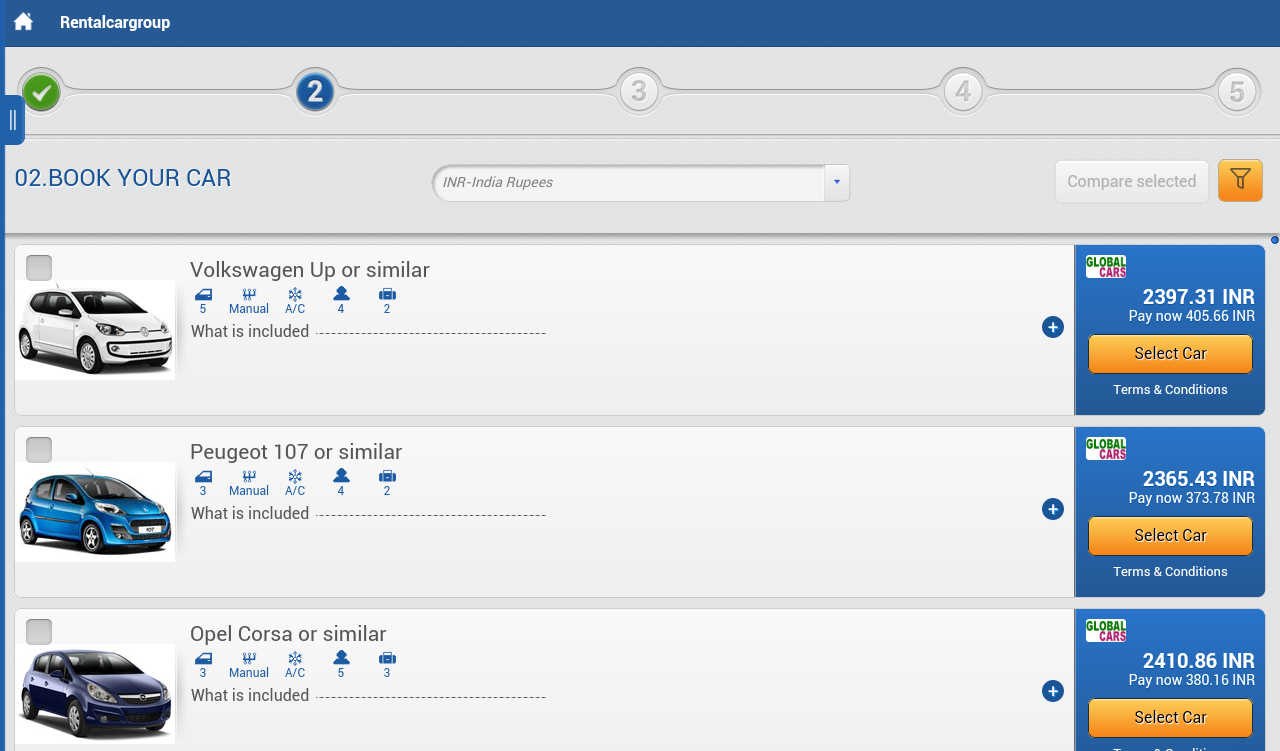Click Volkswagen Up A/C snowflake icon
Screen dimensions: 1280x751
point(295,294)
